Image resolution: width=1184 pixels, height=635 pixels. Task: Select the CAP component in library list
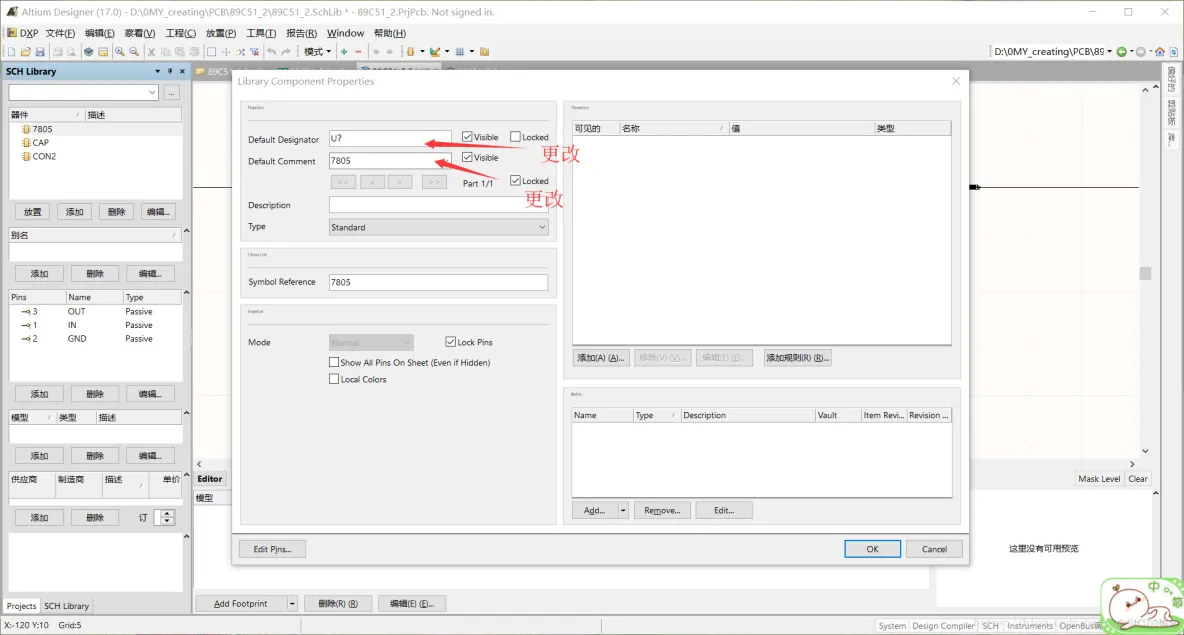(x=40, y=143)
